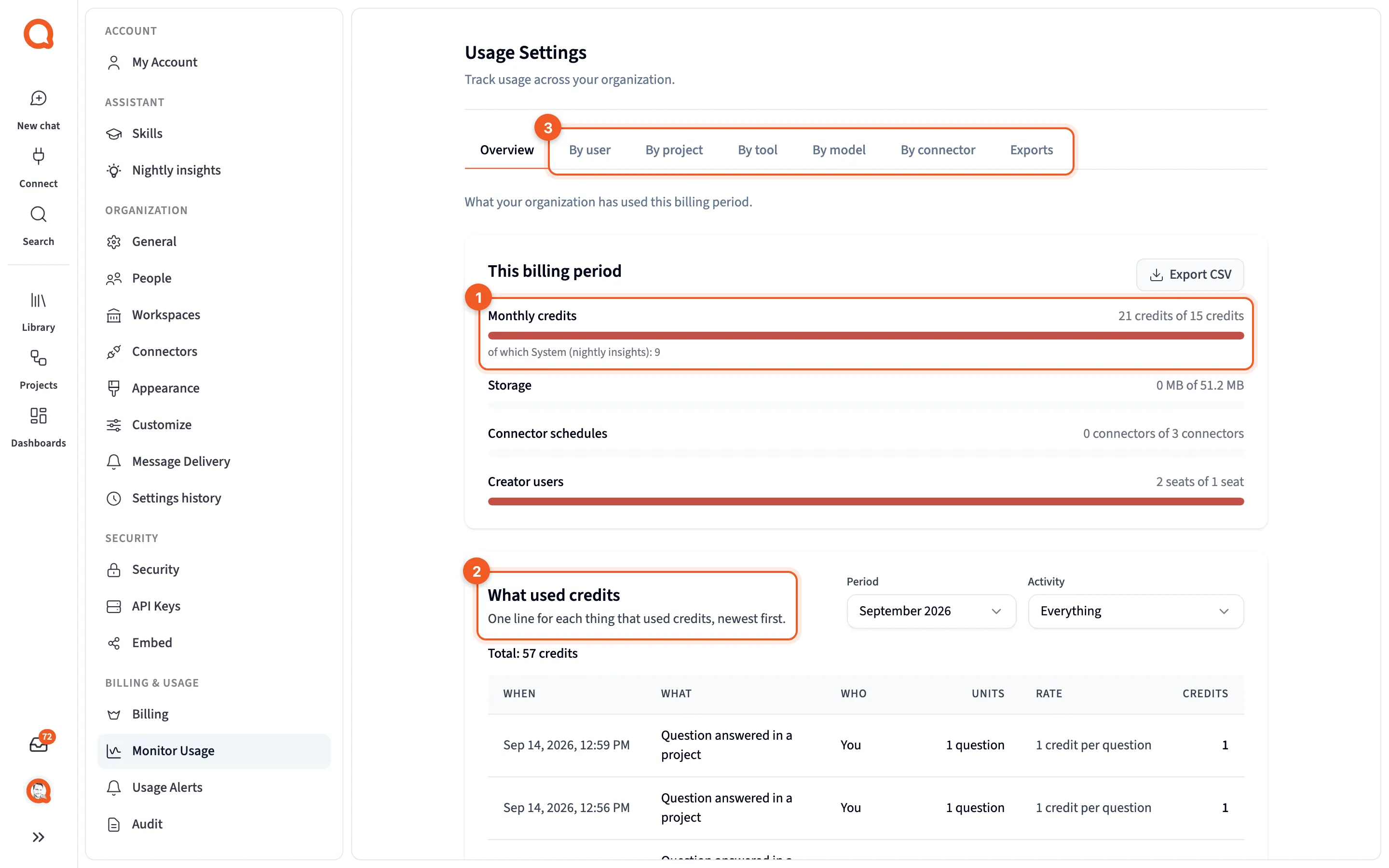Click '2 seats of 1 seat' text
This screenshot has height=868, width=1389.
(1199, 481)
